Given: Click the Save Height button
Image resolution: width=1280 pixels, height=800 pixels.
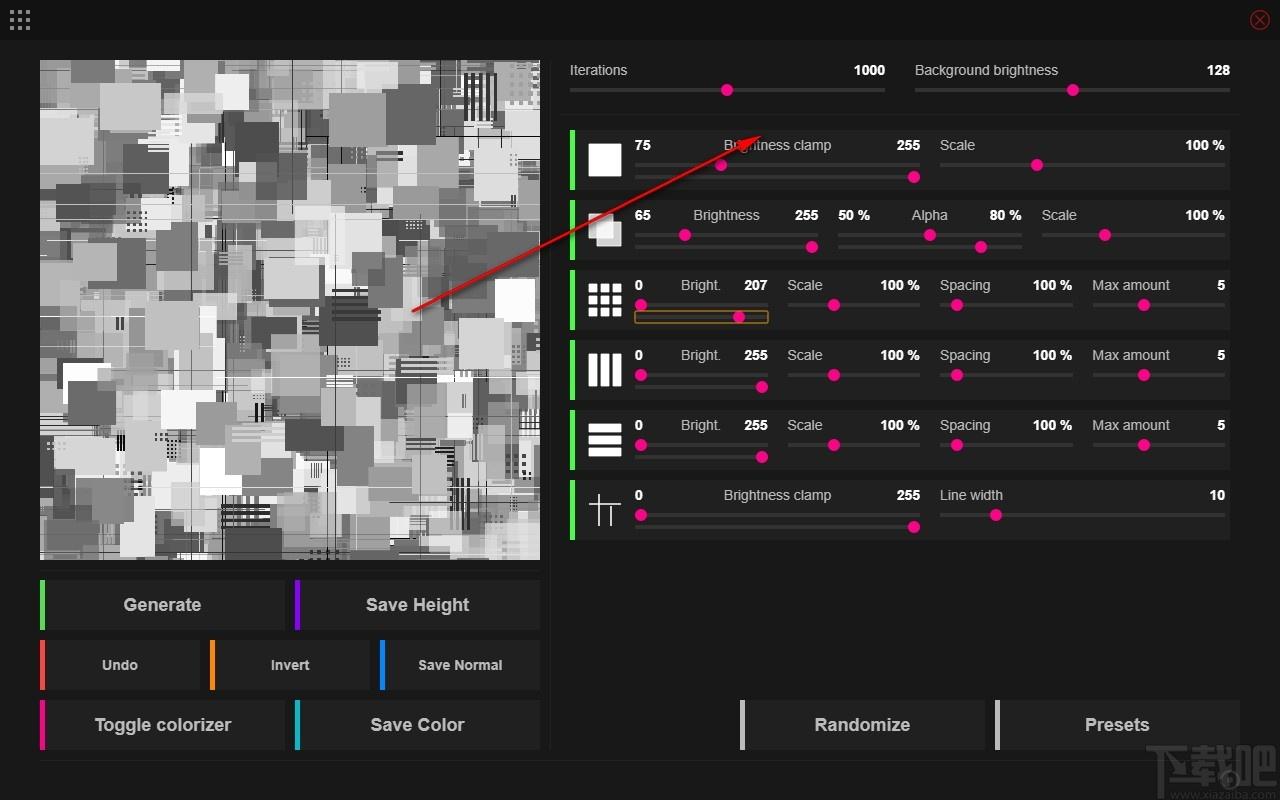Looking at the screenshot, I should [417, 605].
